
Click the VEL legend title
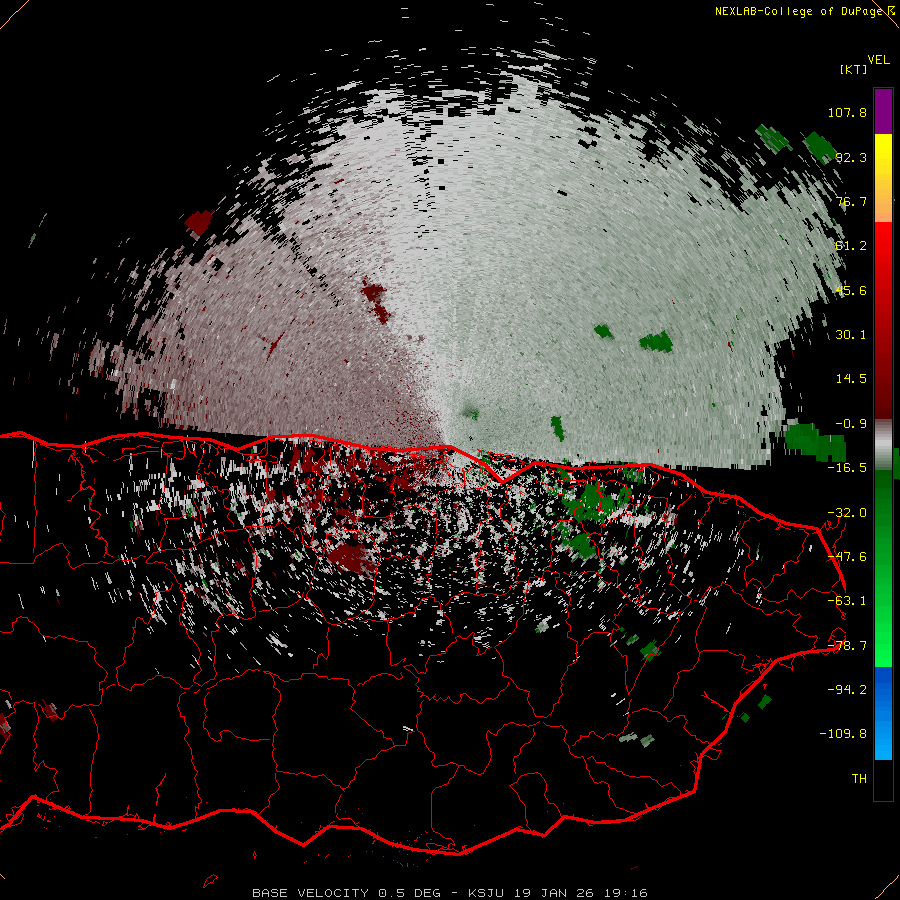pyautogui.click(x=878, y=60)
